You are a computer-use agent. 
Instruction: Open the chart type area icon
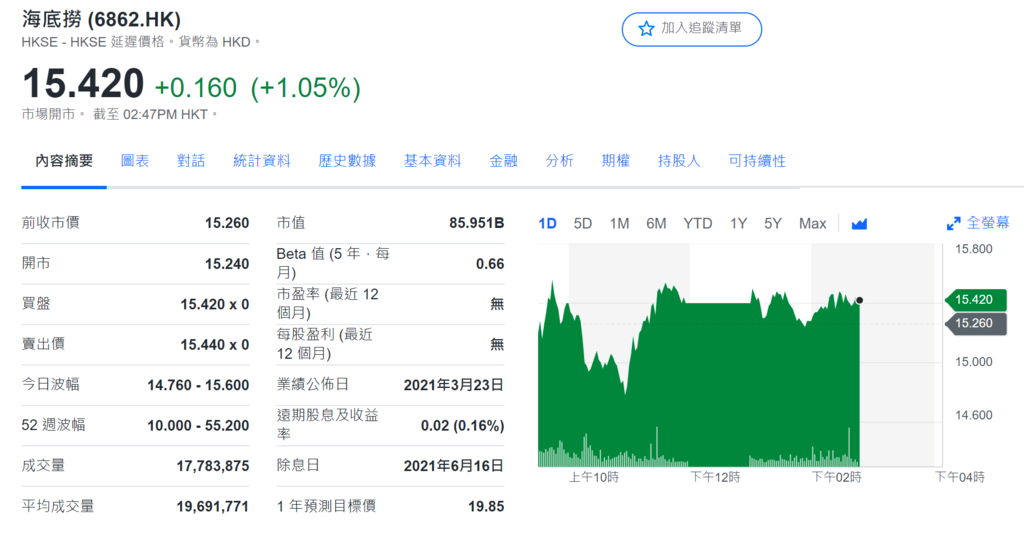[859, 224]
